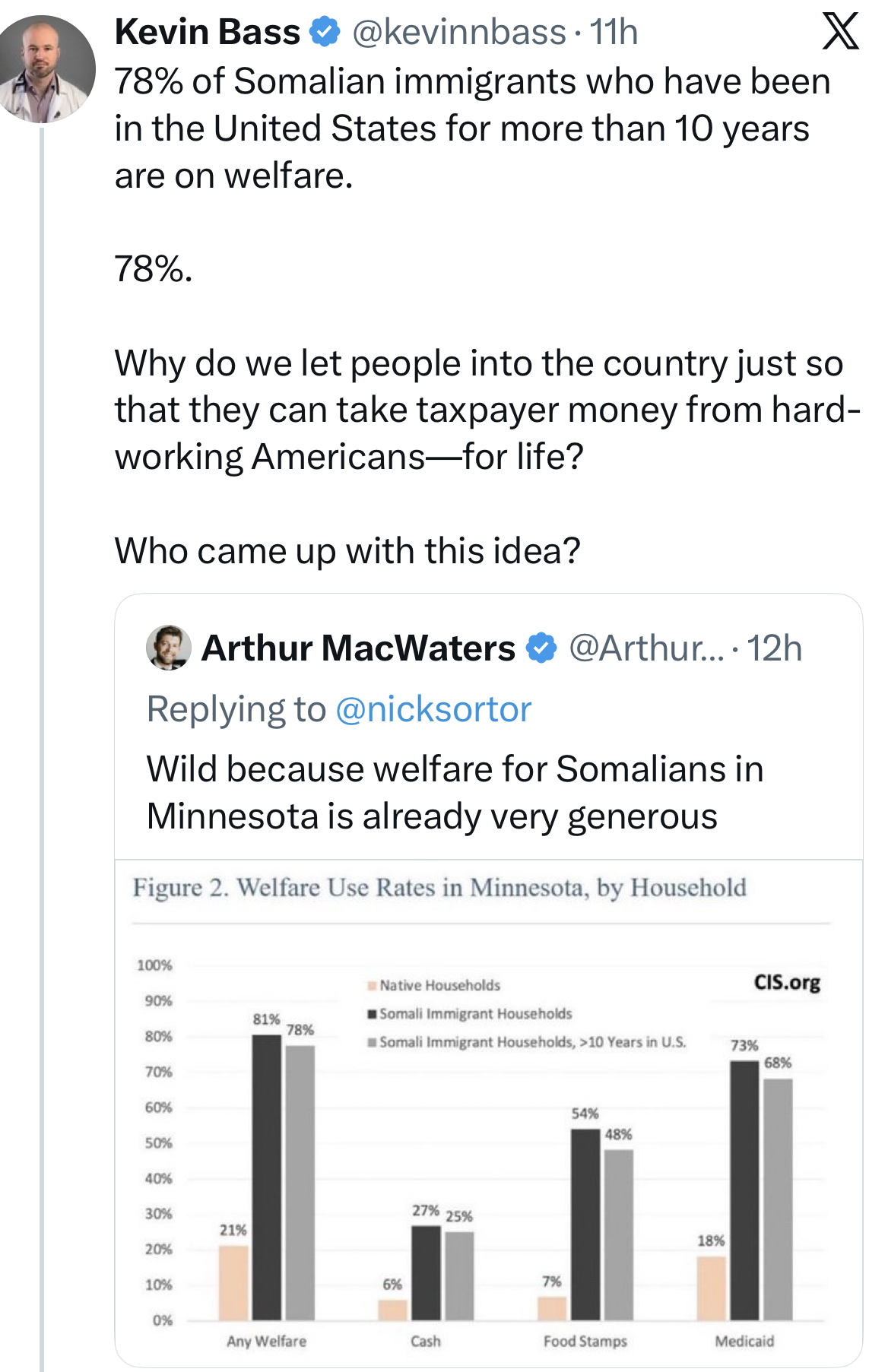Click the Figure 2 chart title
Screen dimensions: 869x1372
coord(439,888)
